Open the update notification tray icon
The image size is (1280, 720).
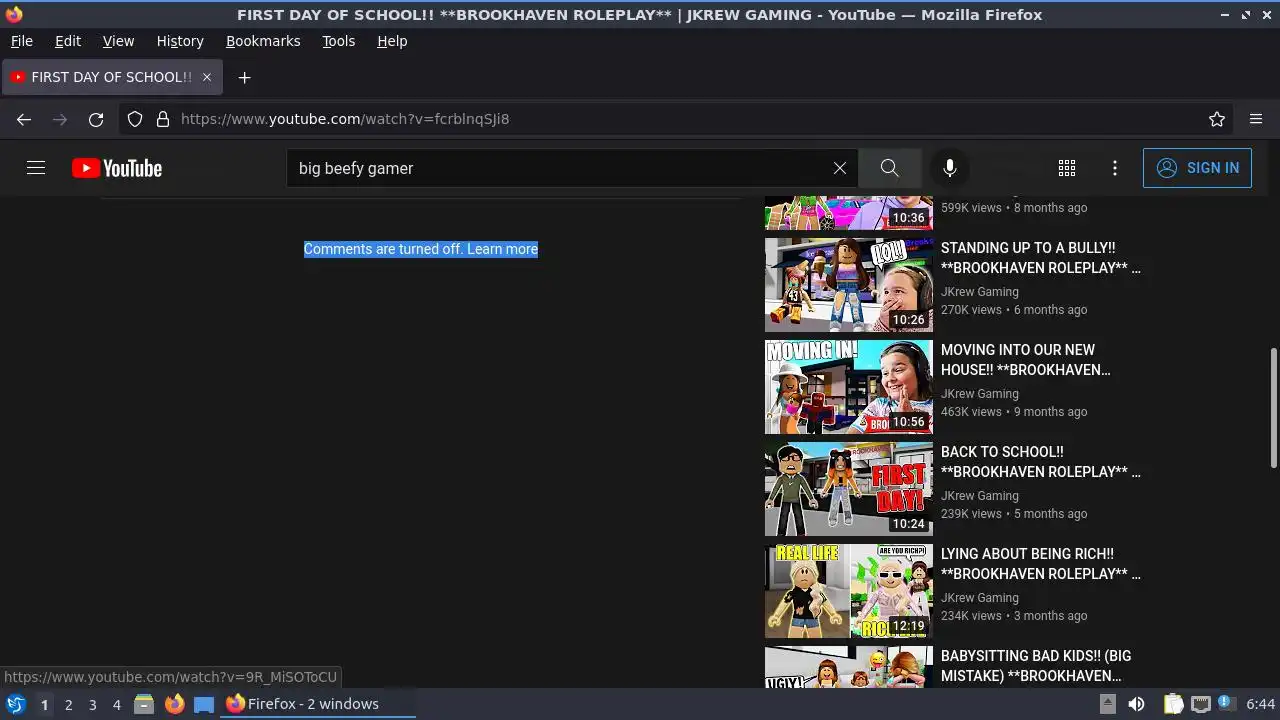[1226, 704]
